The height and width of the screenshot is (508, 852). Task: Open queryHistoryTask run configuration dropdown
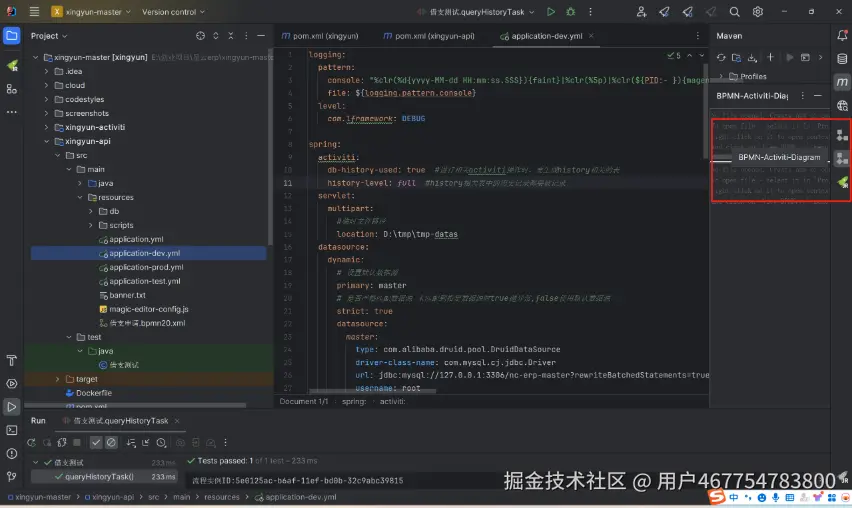[476, 11]
